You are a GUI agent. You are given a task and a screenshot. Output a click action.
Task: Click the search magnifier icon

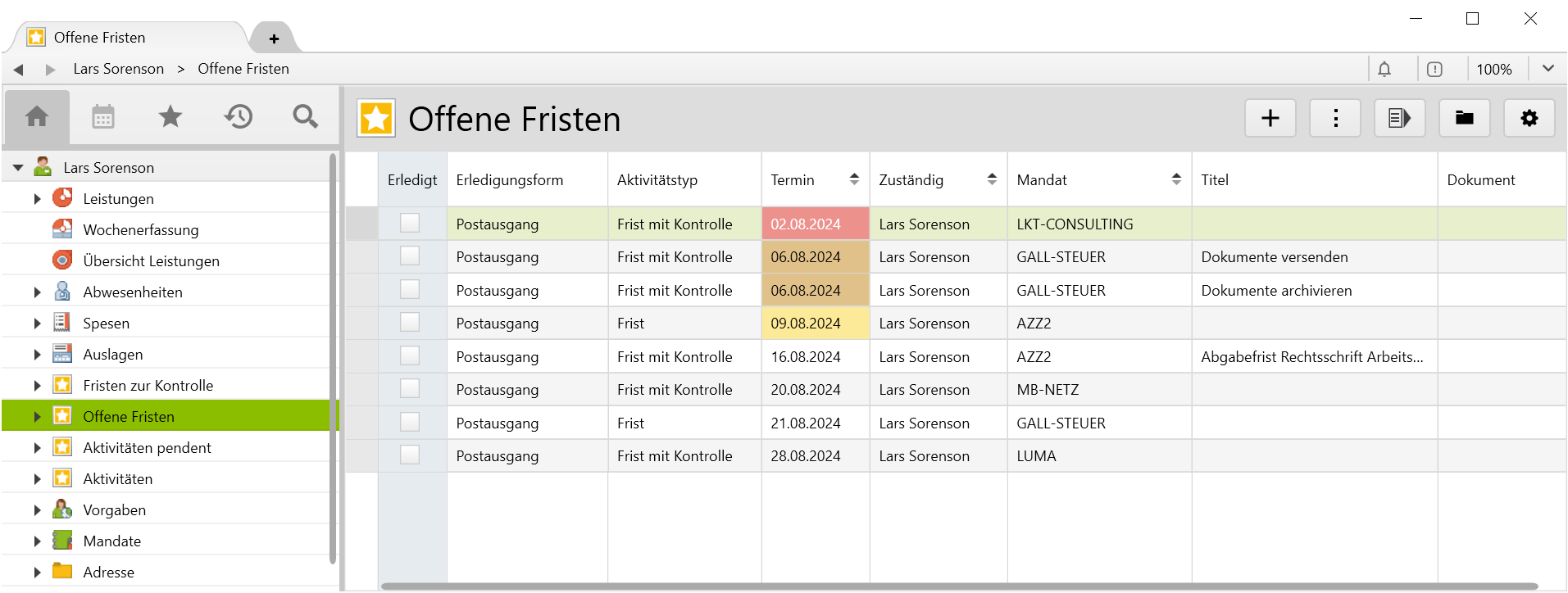306,117
